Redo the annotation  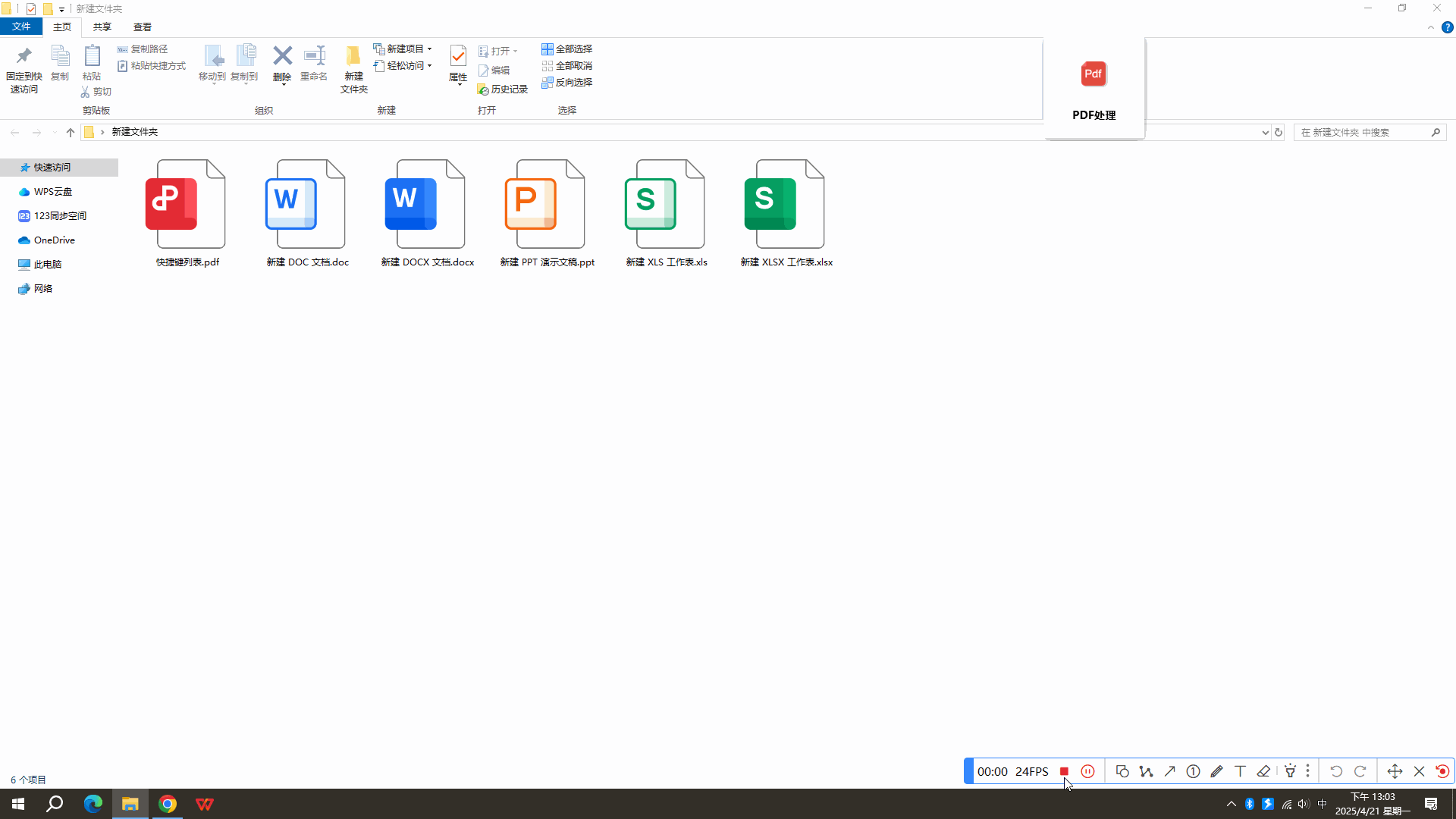1360,771
